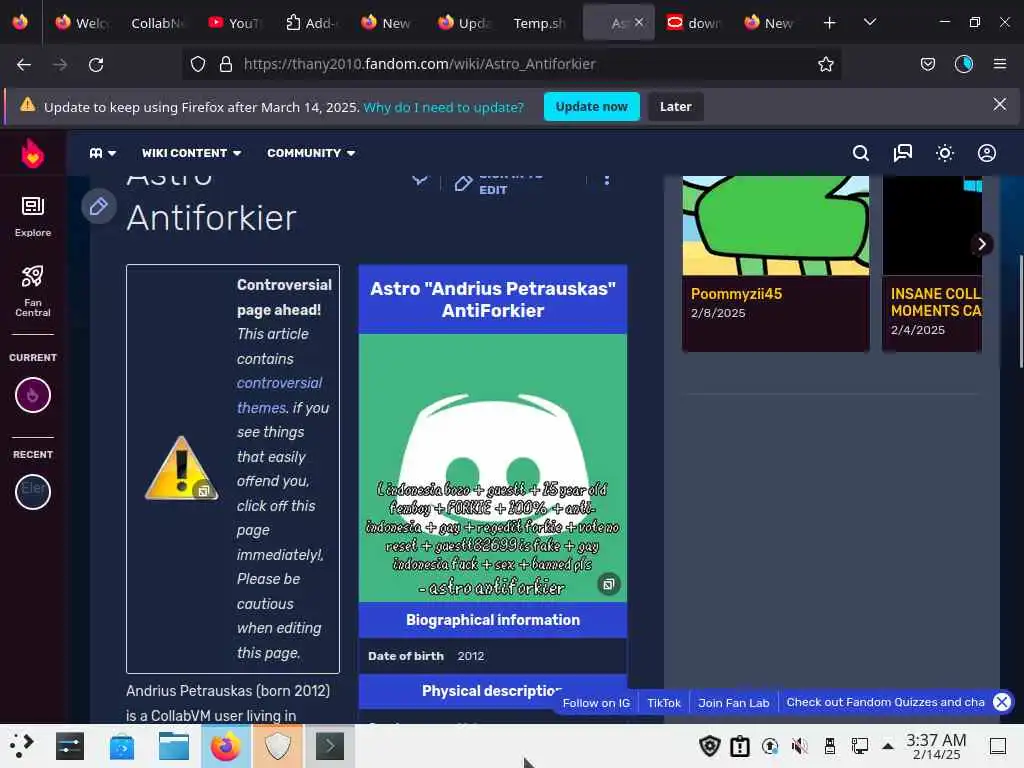Dismiss the Firefox update notification bar
The width and height of the screenshot is (1024, 768).
[x=999, y=104]
